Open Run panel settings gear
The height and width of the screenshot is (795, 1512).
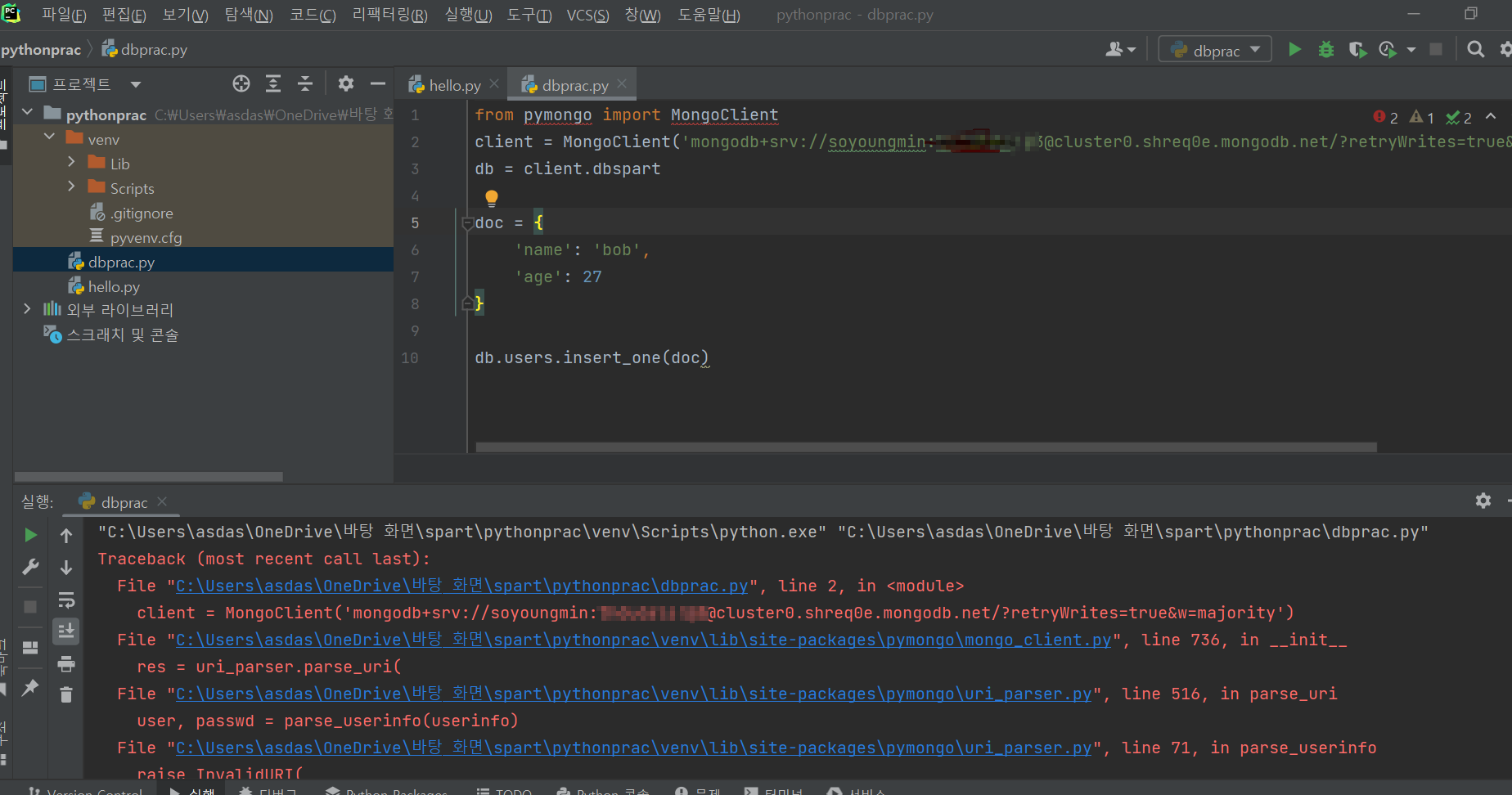pos(1483,501)
